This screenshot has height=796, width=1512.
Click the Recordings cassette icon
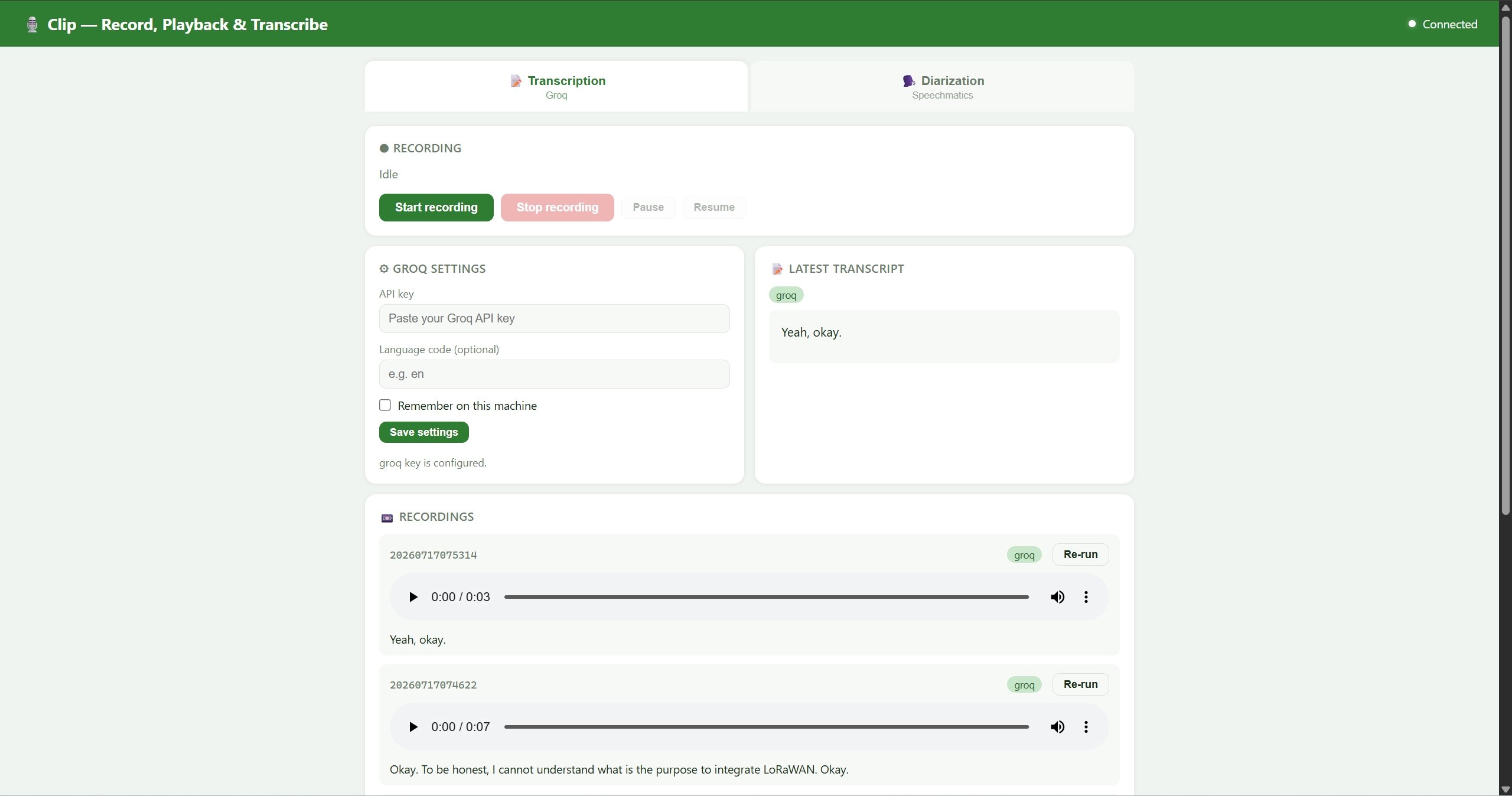click(x=387, y=518)
